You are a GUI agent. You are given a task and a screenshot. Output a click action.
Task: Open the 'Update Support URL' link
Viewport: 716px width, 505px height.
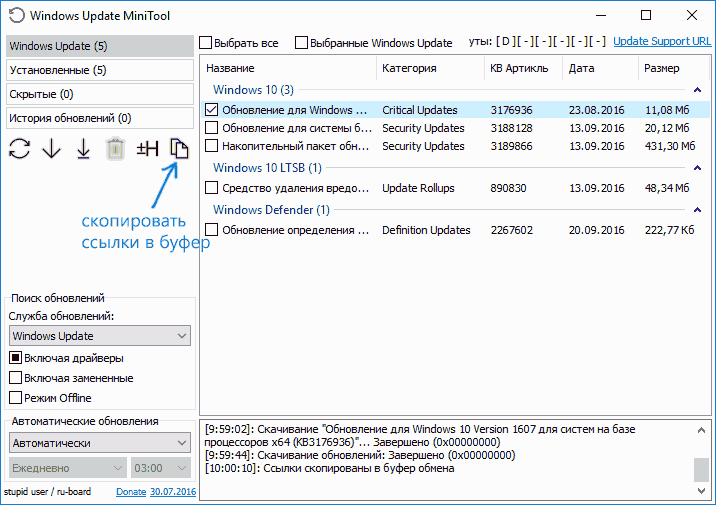[662, 42]
